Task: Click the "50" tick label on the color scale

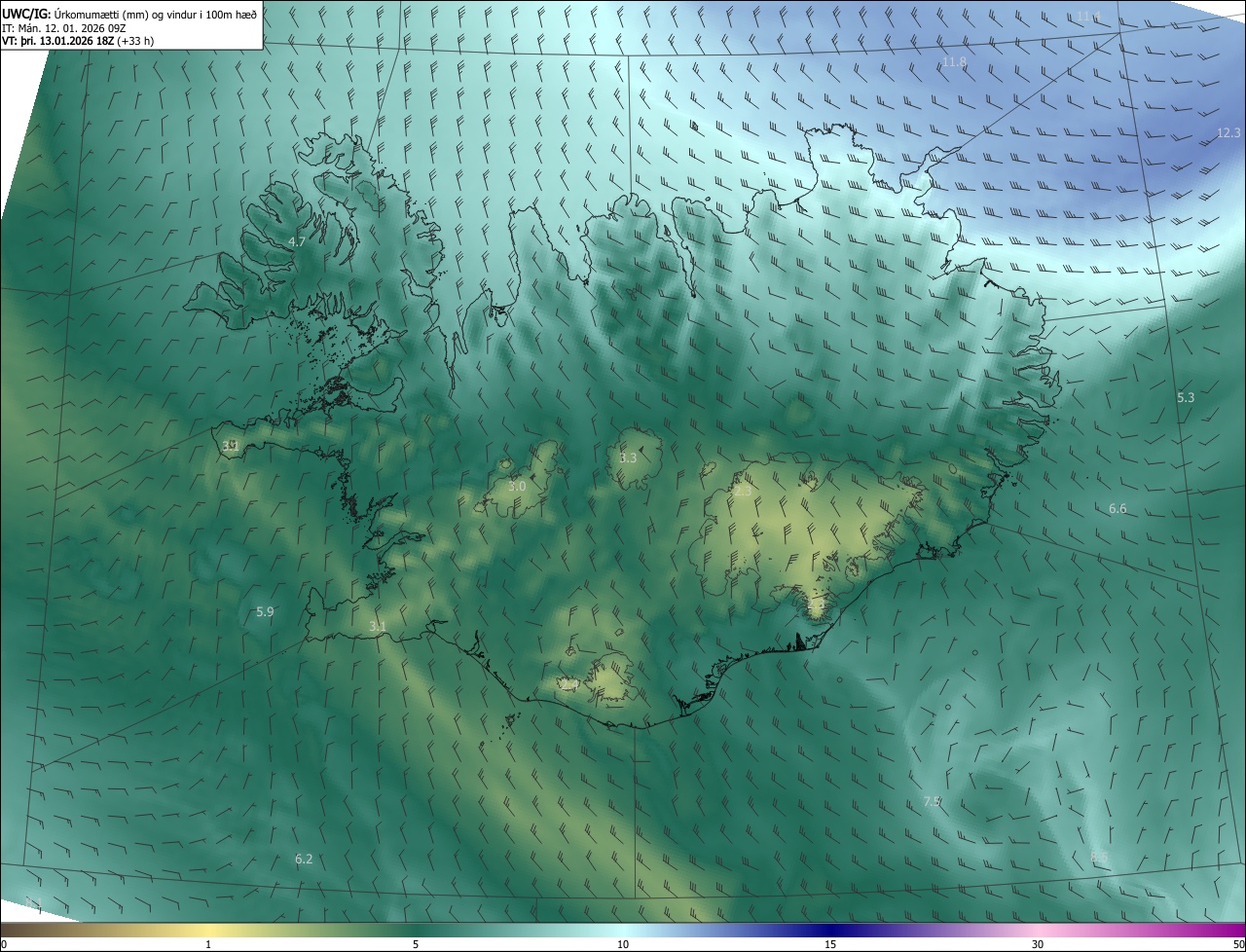Action: 1238,944
